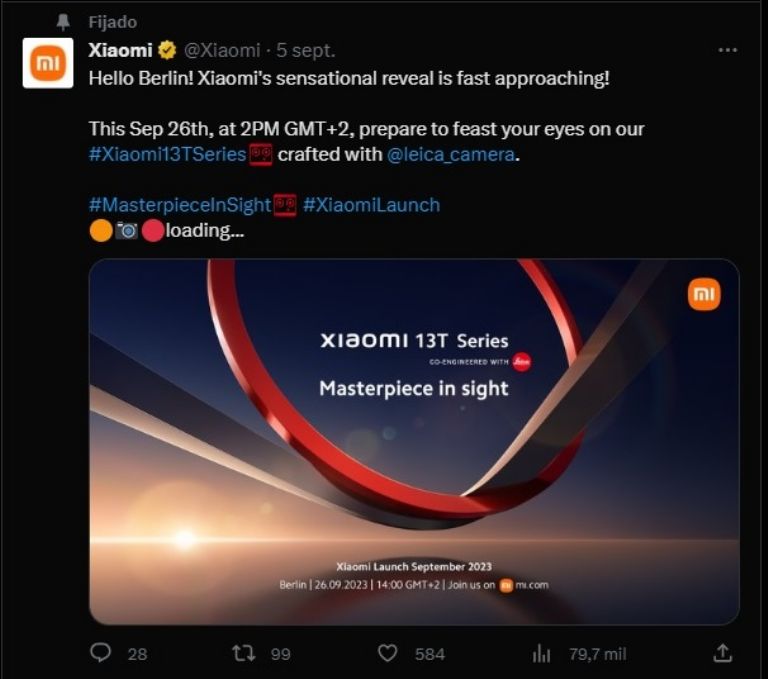Image resolution: width=768 pixels, height=679 pixels.
Task: Click the Mi logo in promo image
Action: coord(704,294)
